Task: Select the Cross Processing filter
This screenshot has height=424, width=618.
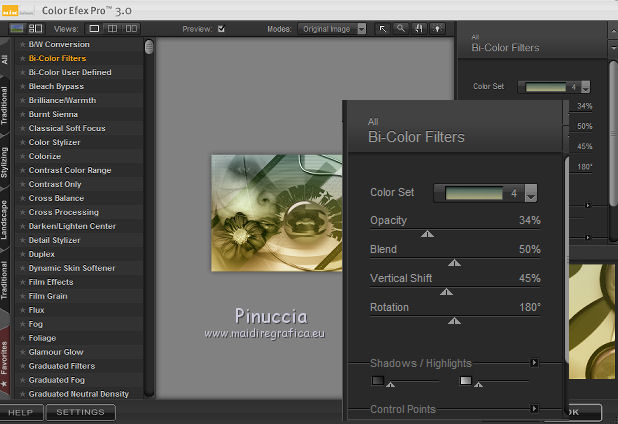Action: point(64,212)
